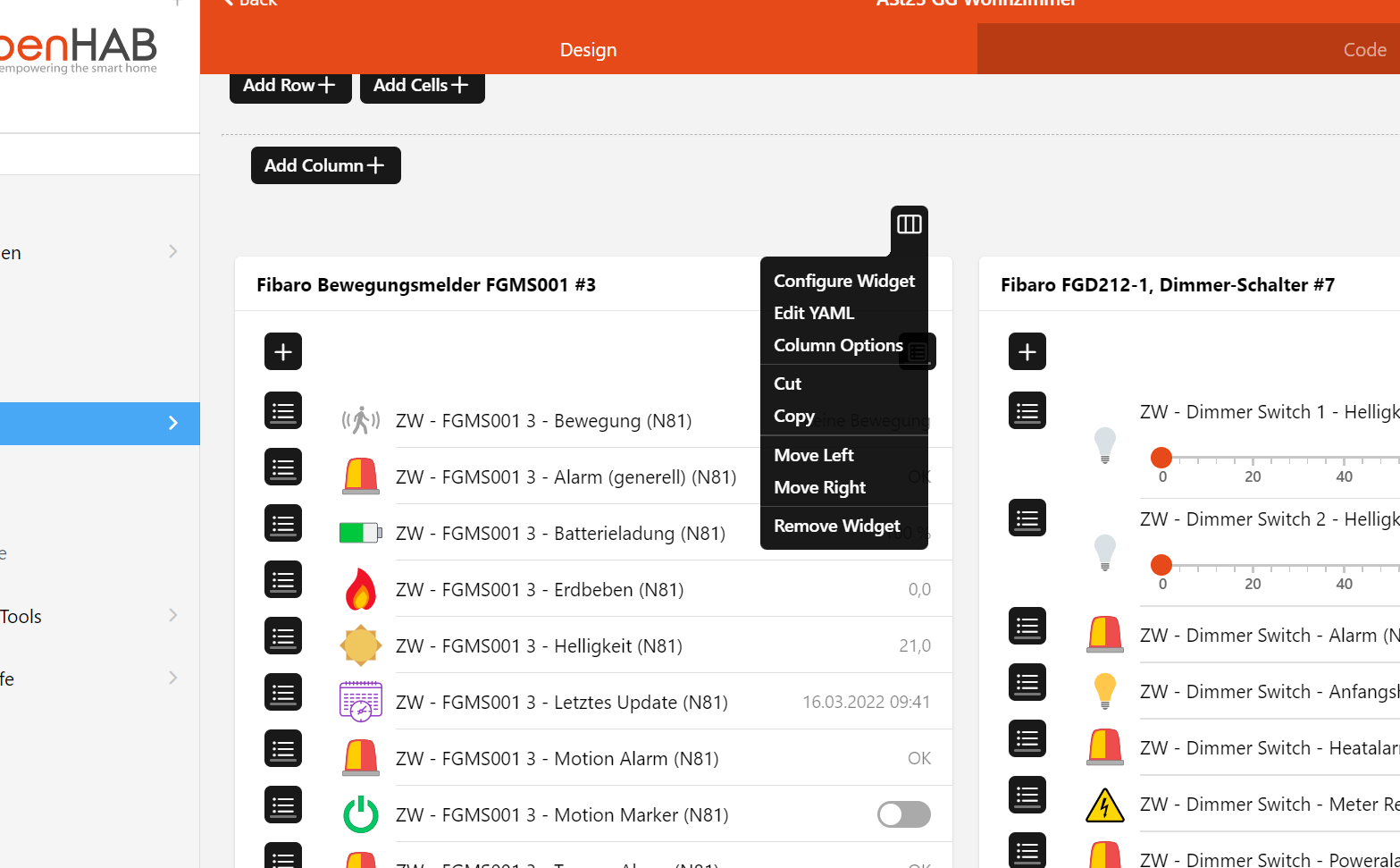Image resolution: width=1400 pixels, height=868 pixels.
Task: Open list menu icon beside Bewegung row
Action: pos(283,411)
